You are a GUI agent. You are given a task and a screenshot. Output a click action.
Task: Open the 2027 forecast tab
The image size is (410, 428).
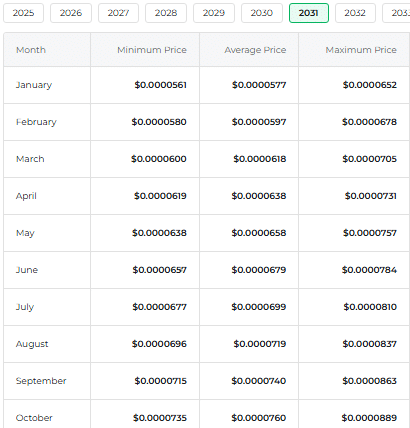pos(118,13)
